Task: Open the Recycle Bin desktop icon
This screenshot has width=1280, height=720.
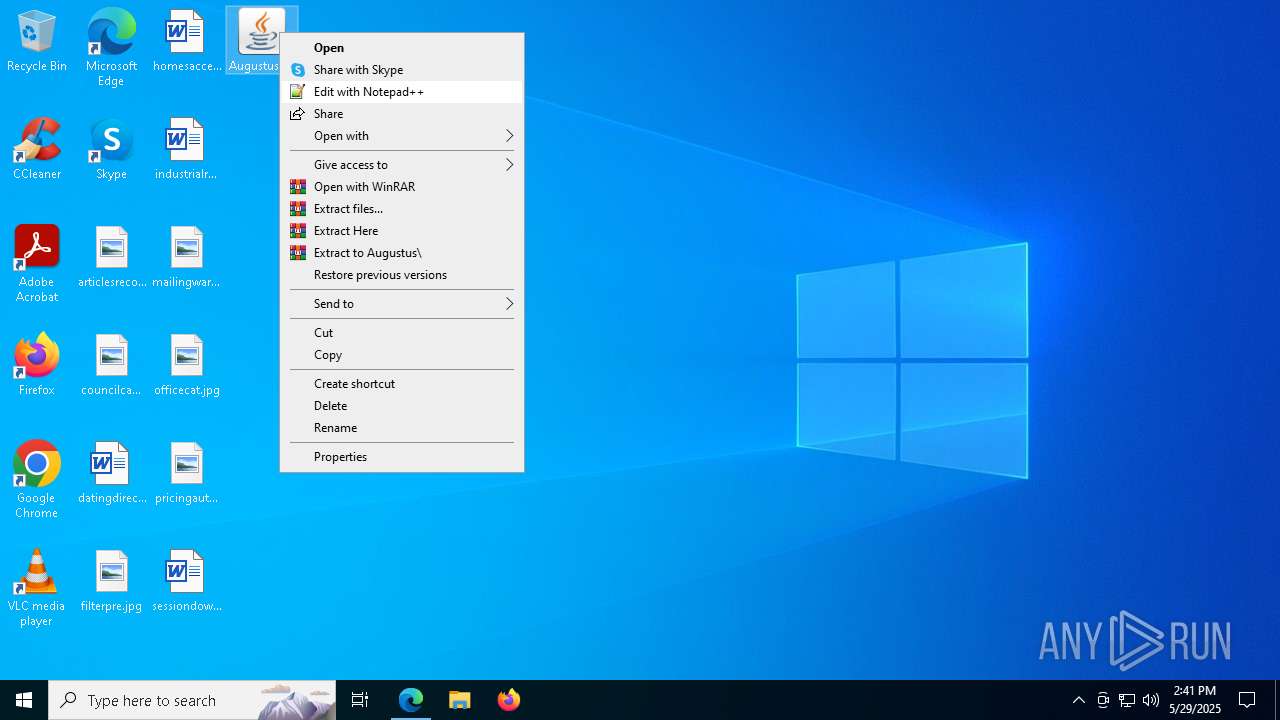Action: coord(37,42)
